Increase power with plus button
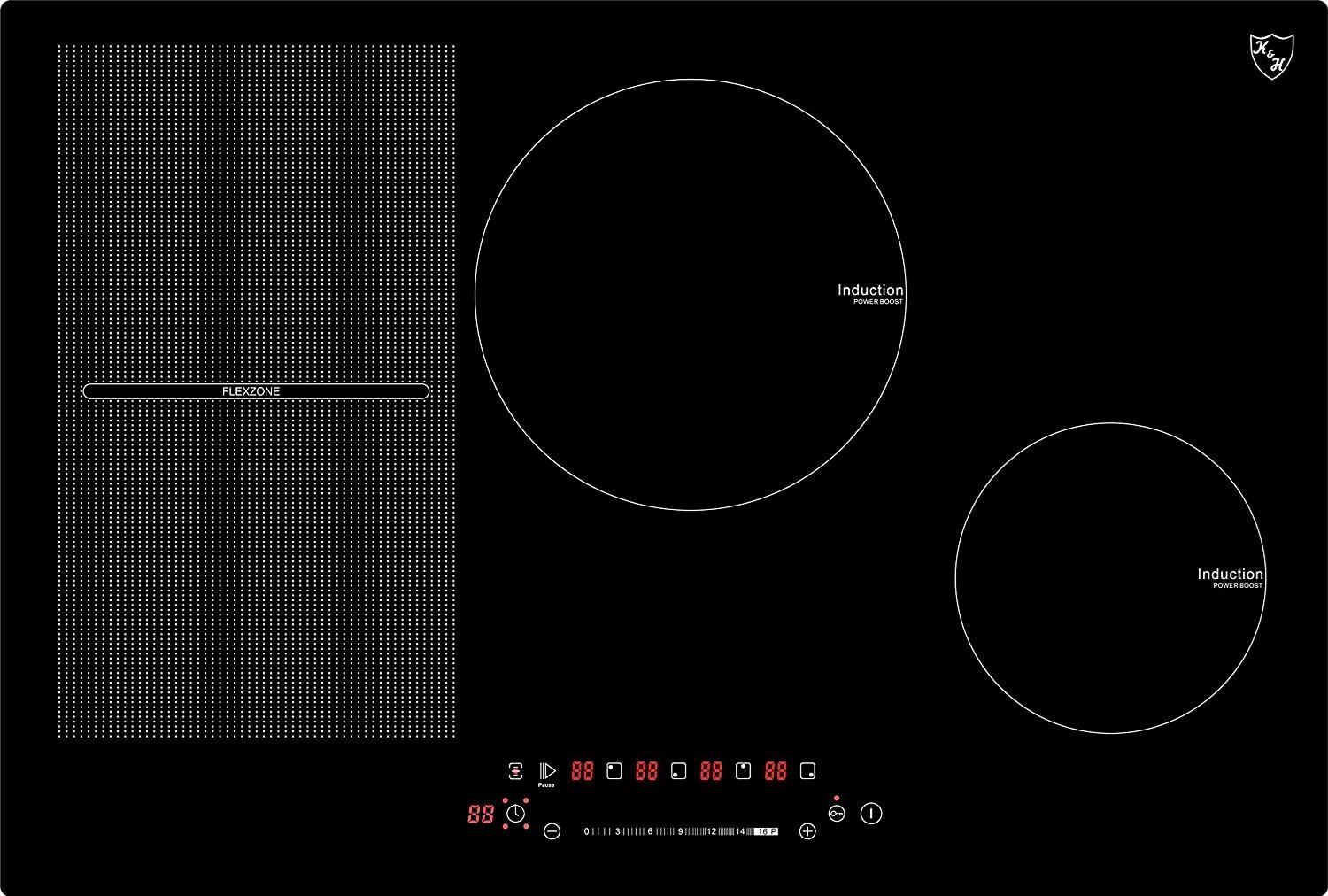Image resolution: width=1328 pixels, height=896 pixels. (x=807, y=831)
